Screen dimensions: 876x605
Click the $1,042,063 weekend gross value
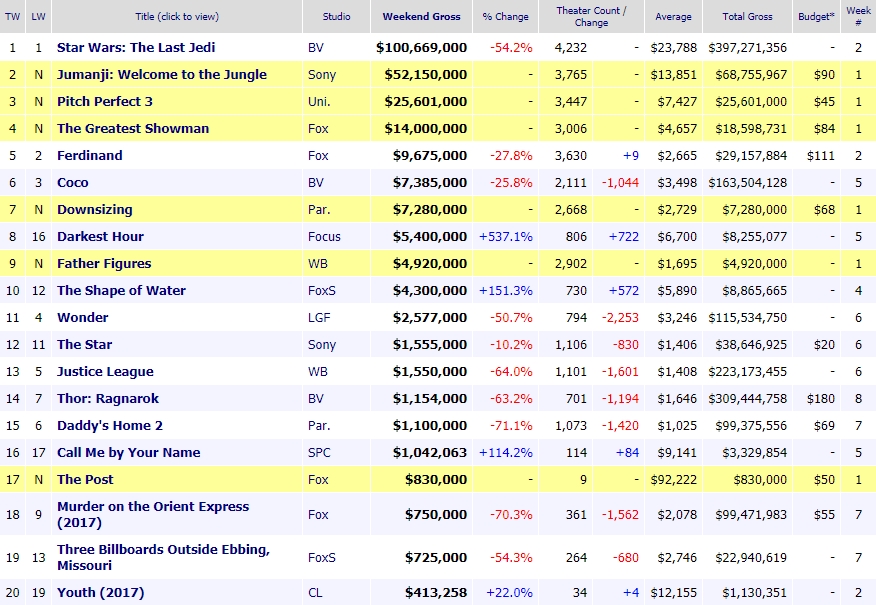pos(430,452)
